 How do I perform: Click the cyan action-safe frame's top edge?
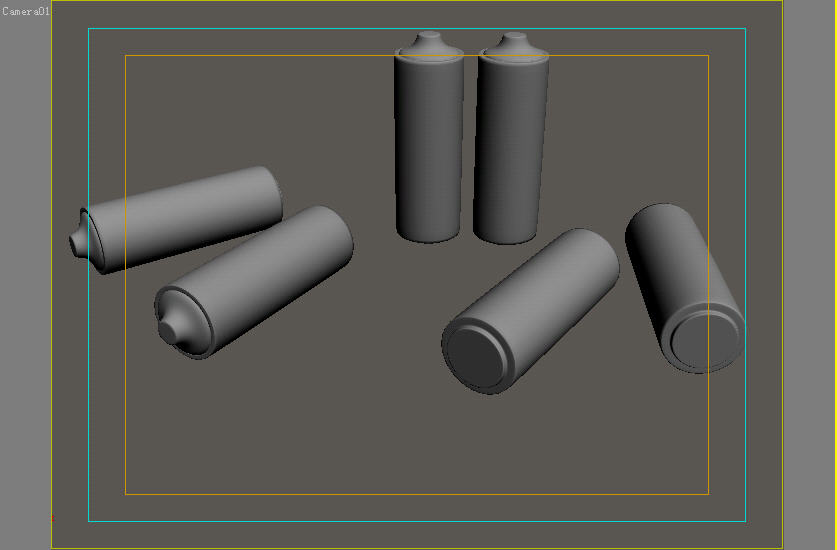pos(400,29)
